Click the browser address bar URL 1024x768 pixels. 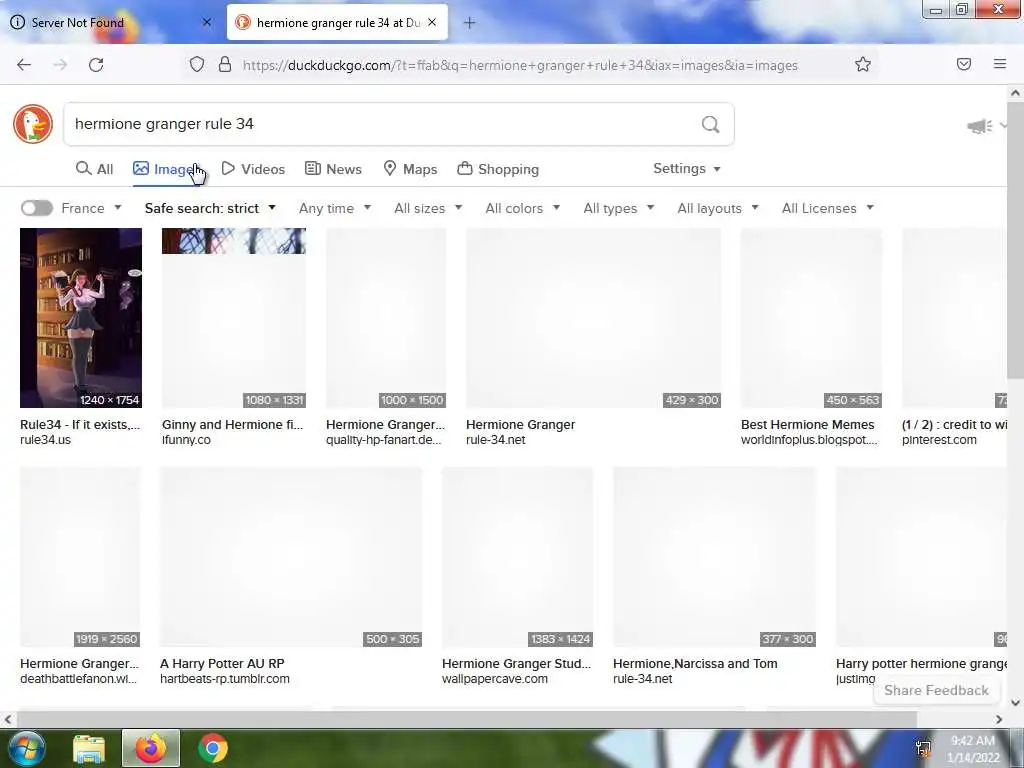click(x=520, y=65)
